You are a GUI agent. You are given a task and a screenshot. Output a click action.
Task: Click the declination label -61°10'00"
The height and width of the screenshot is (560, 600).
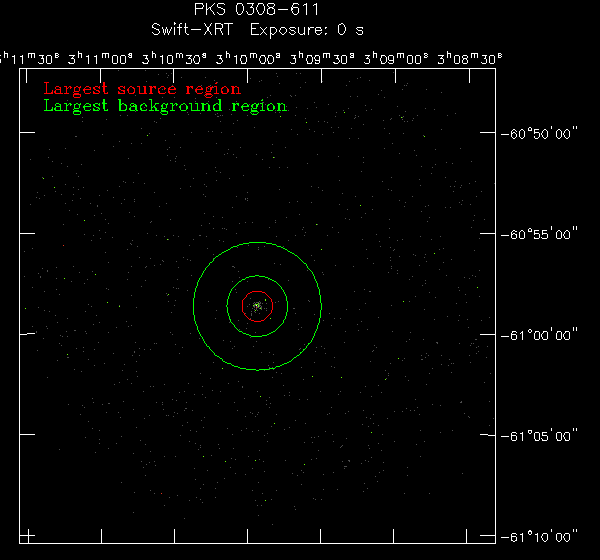(x=539, y=537)
